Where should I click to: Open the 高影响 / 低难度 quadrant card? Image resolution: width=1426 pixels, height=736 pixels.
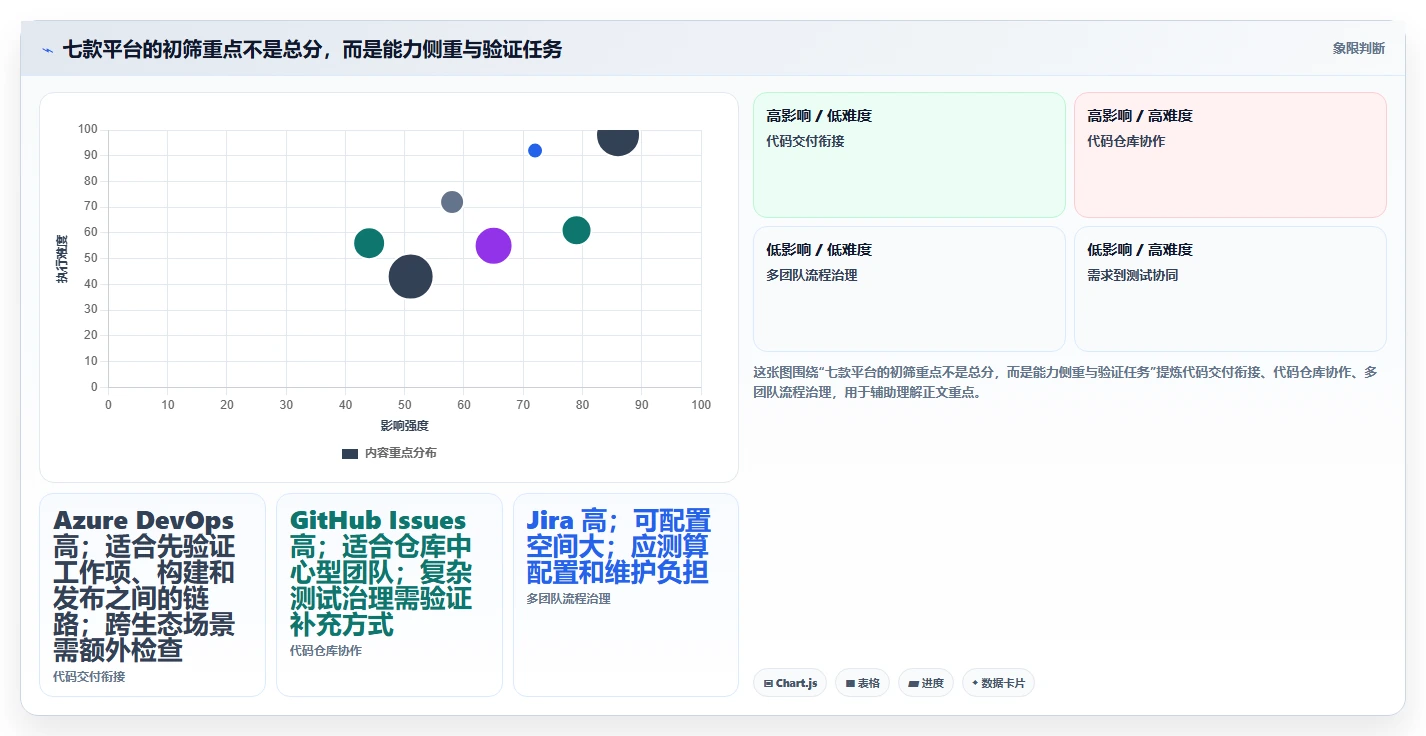pyautogui.click(x=909, y=155)
